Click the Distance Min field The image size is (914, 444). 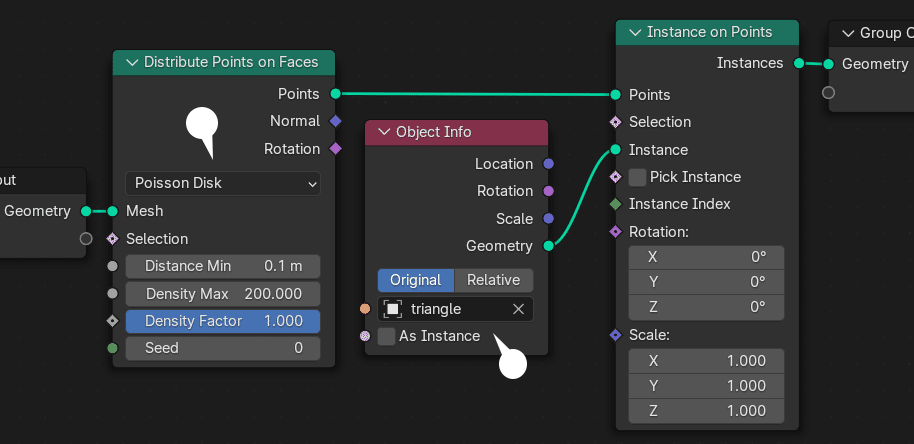pyautogui.click(x=222, y=266)
